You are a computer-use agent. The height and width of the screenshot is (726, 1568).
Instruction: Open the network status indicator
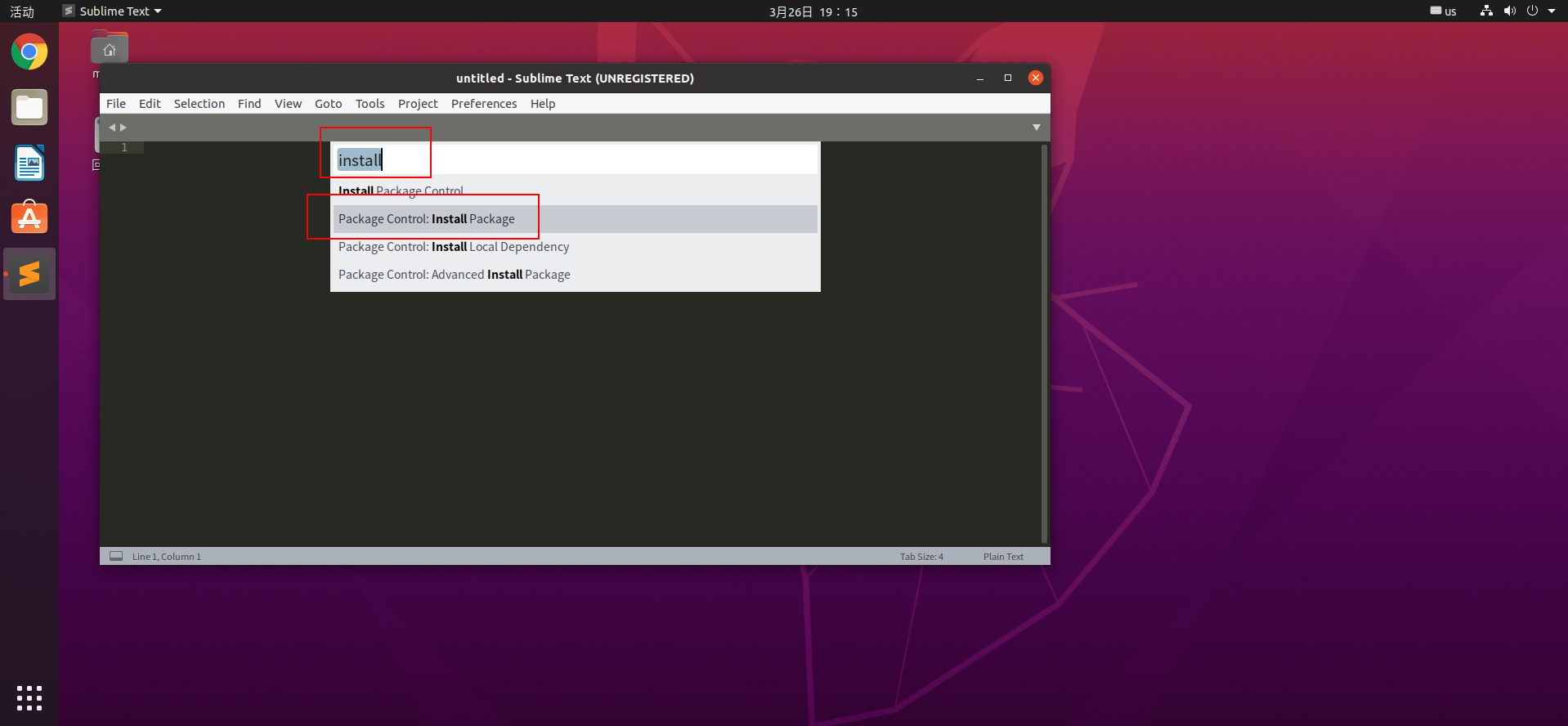coord(1486,11)
